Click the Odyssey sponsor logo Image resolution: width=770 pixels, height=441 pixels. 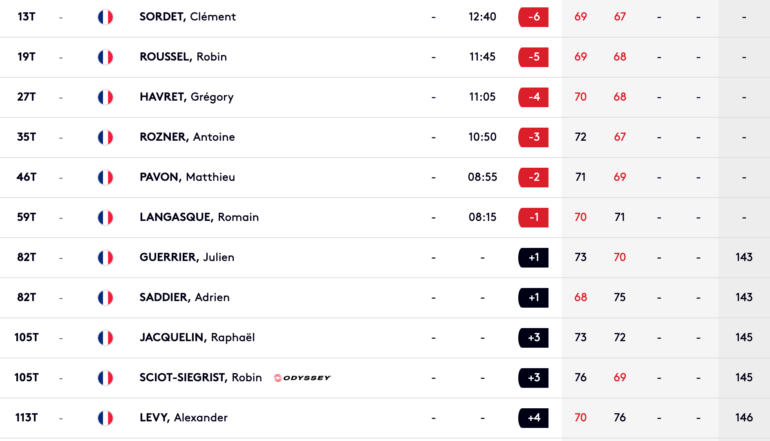point(302,378)
